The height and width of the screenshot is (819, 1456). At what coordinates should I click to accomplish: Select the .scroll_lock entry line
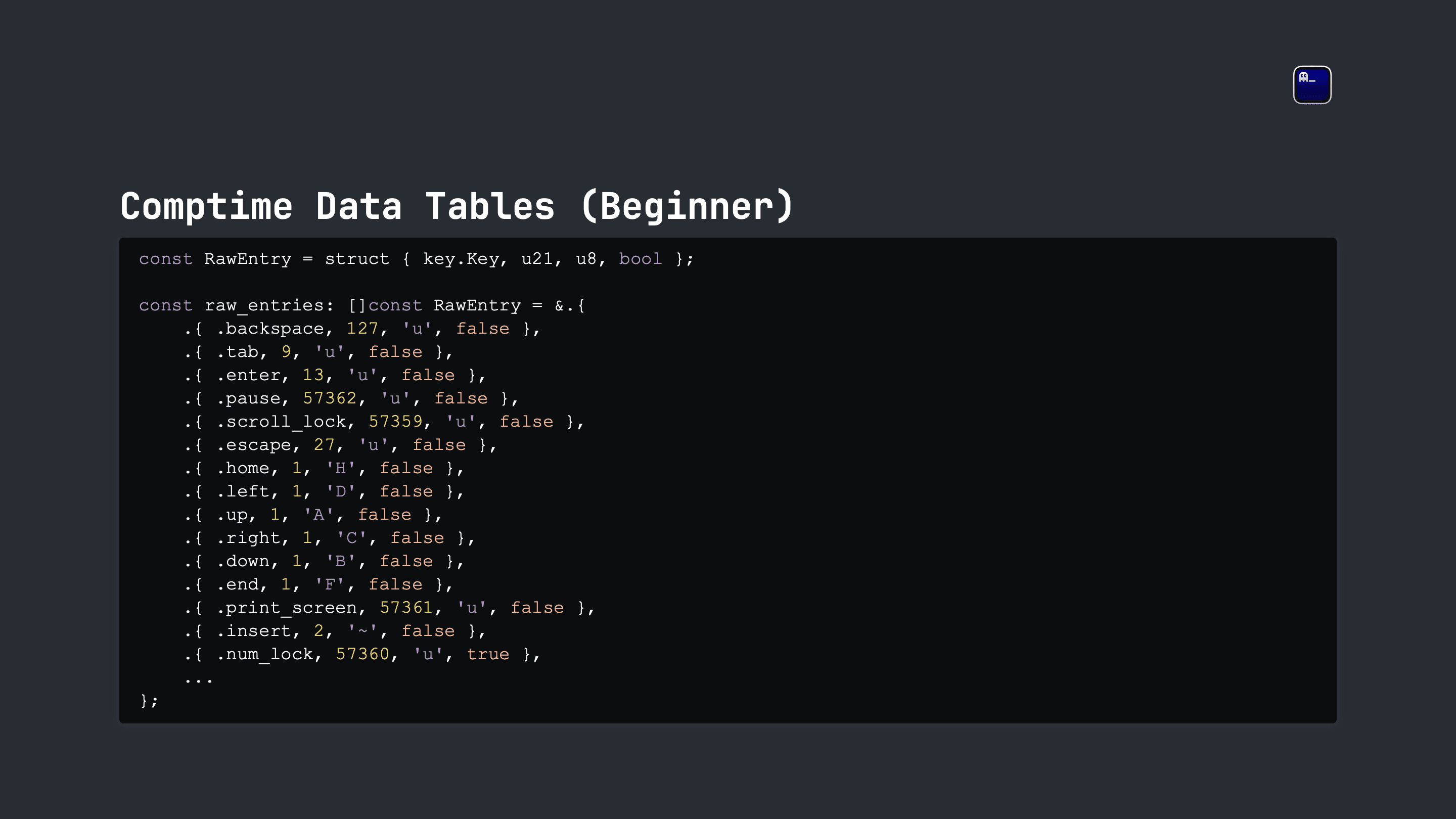384,422
